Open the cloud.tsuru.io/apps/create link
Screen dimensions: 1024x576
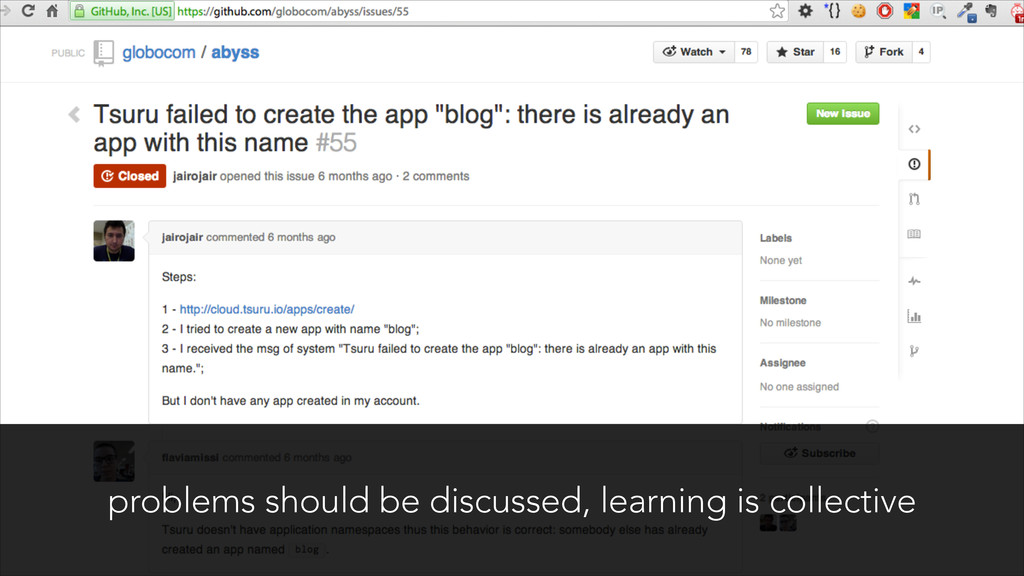266,309
